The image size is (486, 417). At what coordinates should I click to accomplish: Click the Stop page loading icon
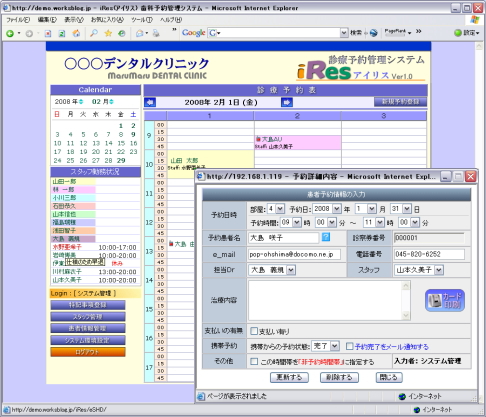click(x=48, y=33)
